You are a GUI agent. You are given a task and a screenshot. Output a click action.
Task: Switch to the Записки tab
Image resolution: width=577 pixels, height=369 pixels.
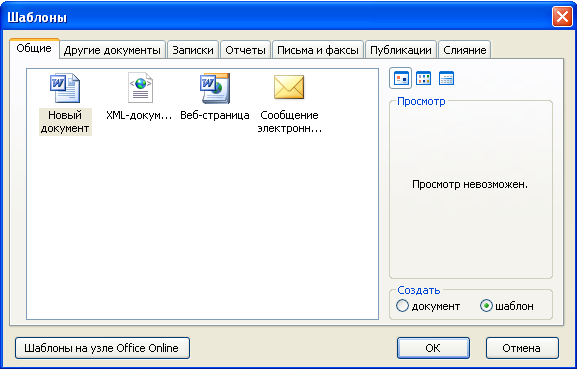(193, 50)
